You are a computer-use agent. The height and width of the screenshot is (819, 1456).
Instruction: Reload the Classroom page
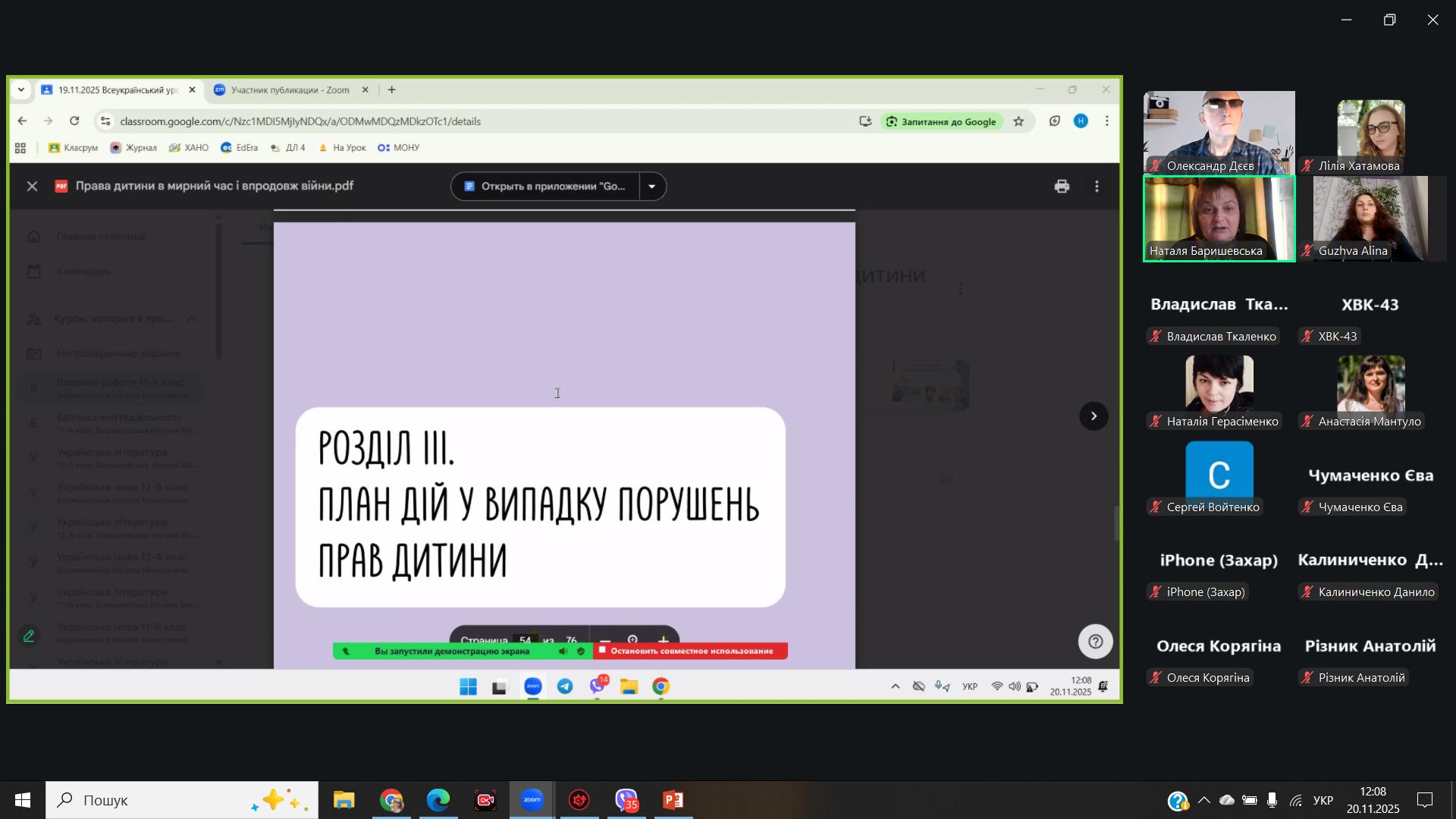(x=74, y=121)
